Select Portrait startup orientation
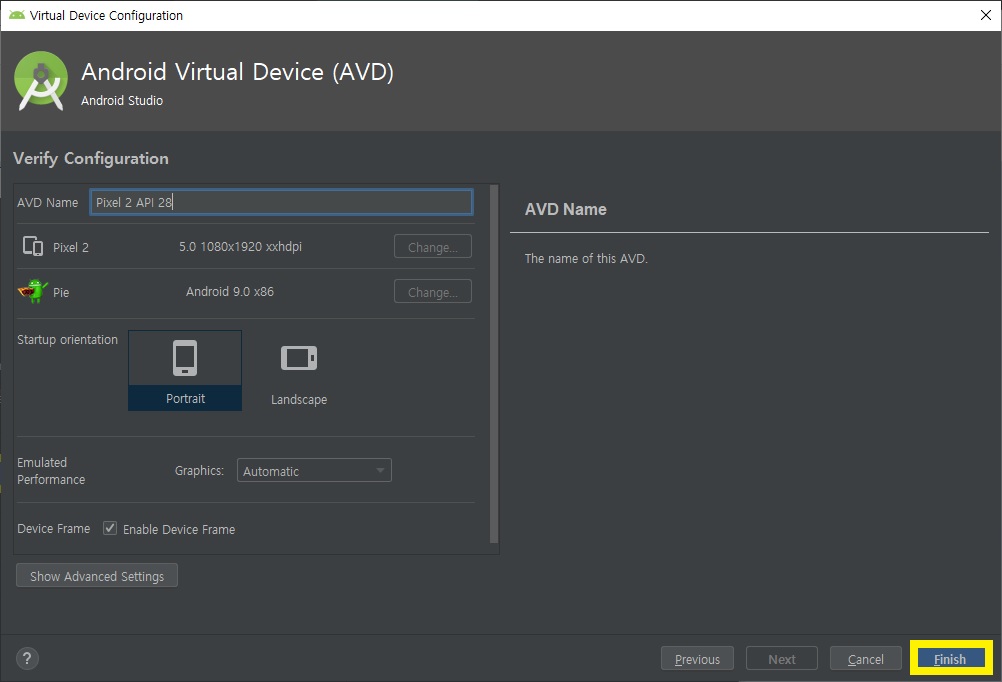 pos(185,370)
